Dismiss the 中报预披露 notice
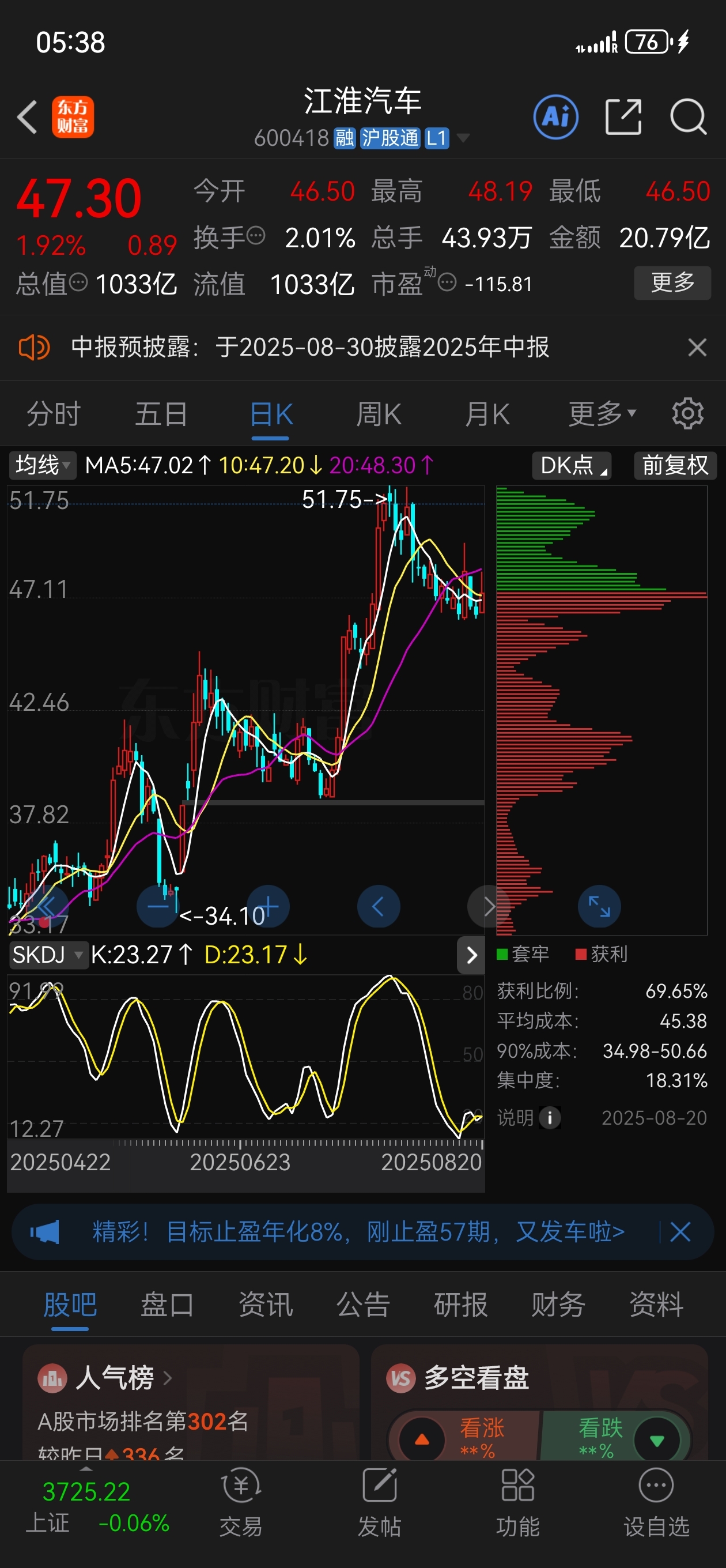 coord(697,348)
